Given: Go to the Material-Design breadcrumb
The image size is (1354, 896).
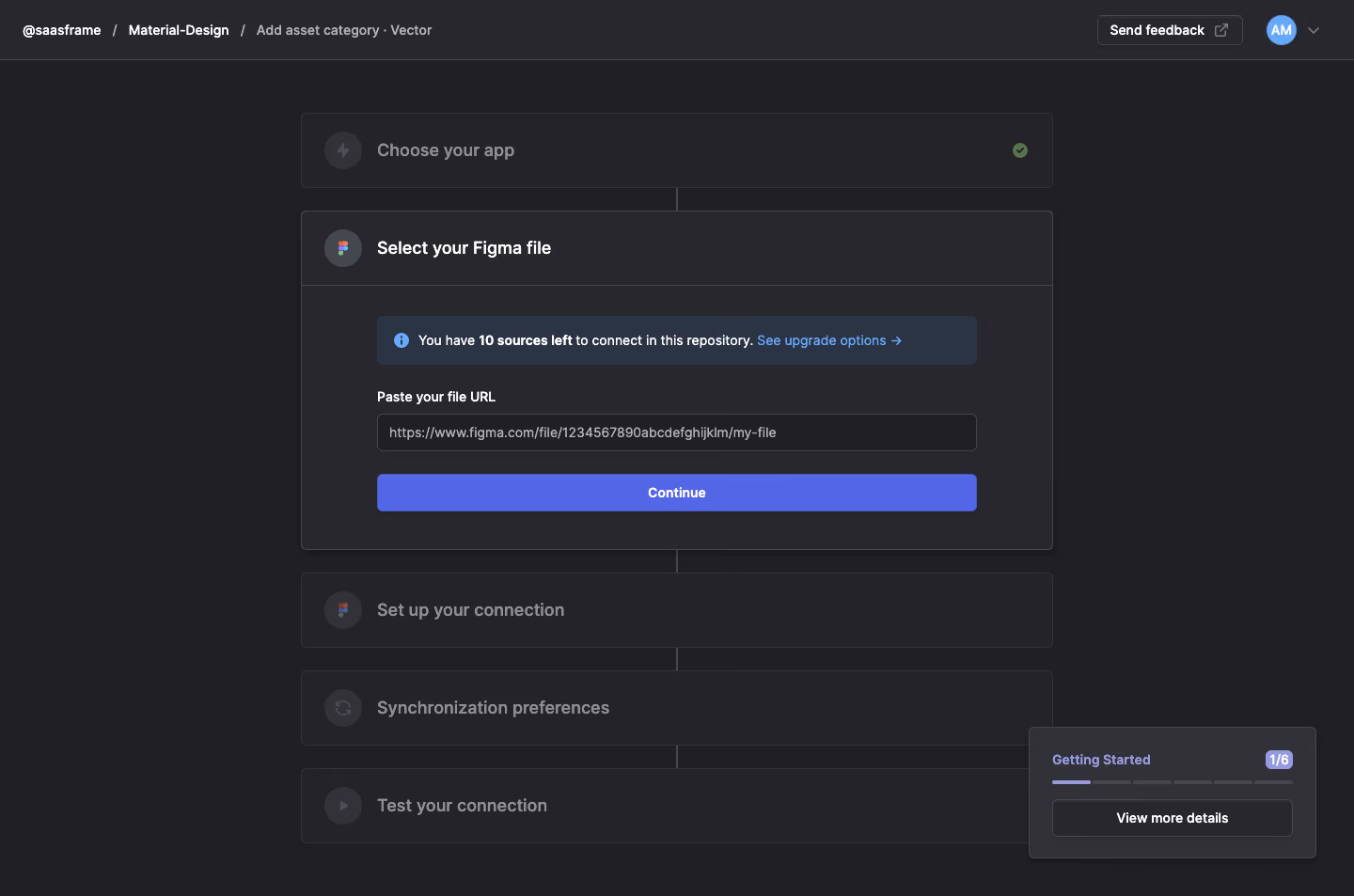Looking at the screenshot, I should click(x=179, y=30).
